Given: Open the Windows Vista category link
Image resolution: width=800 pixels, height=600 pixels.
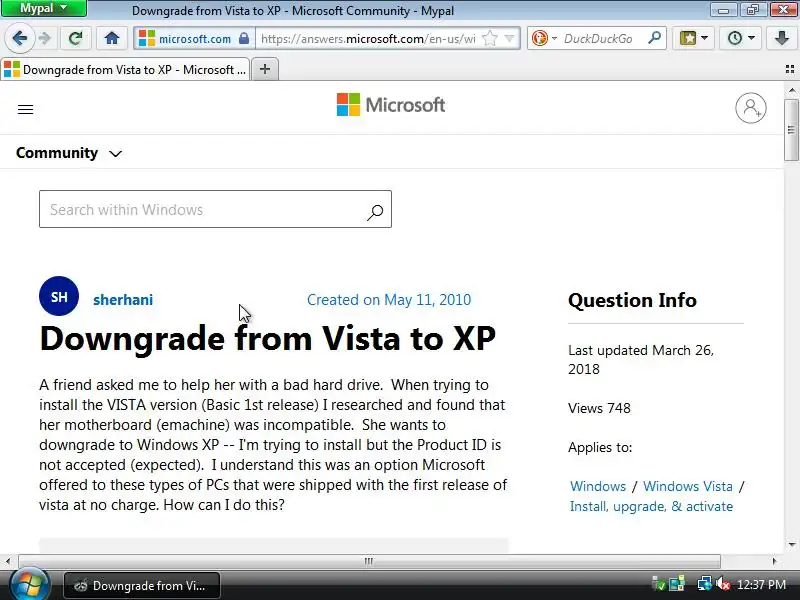Looking at the screenshot, I should (x=688, y=486).
